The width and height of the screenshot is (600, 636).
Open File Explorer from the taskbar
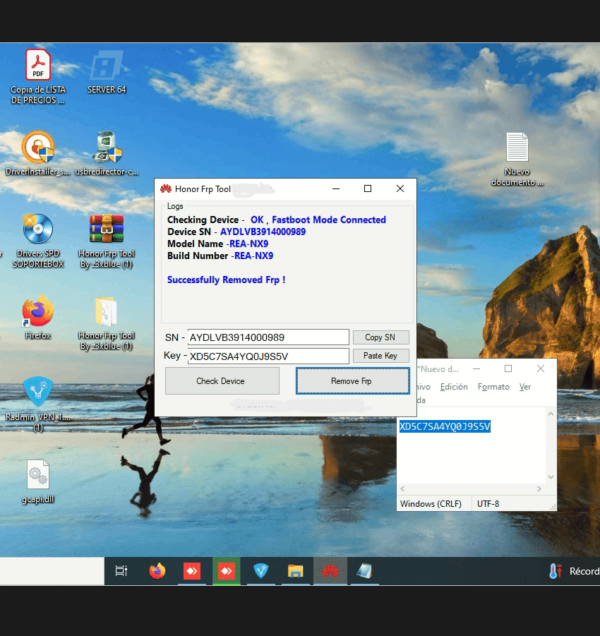tap(295, 571)
